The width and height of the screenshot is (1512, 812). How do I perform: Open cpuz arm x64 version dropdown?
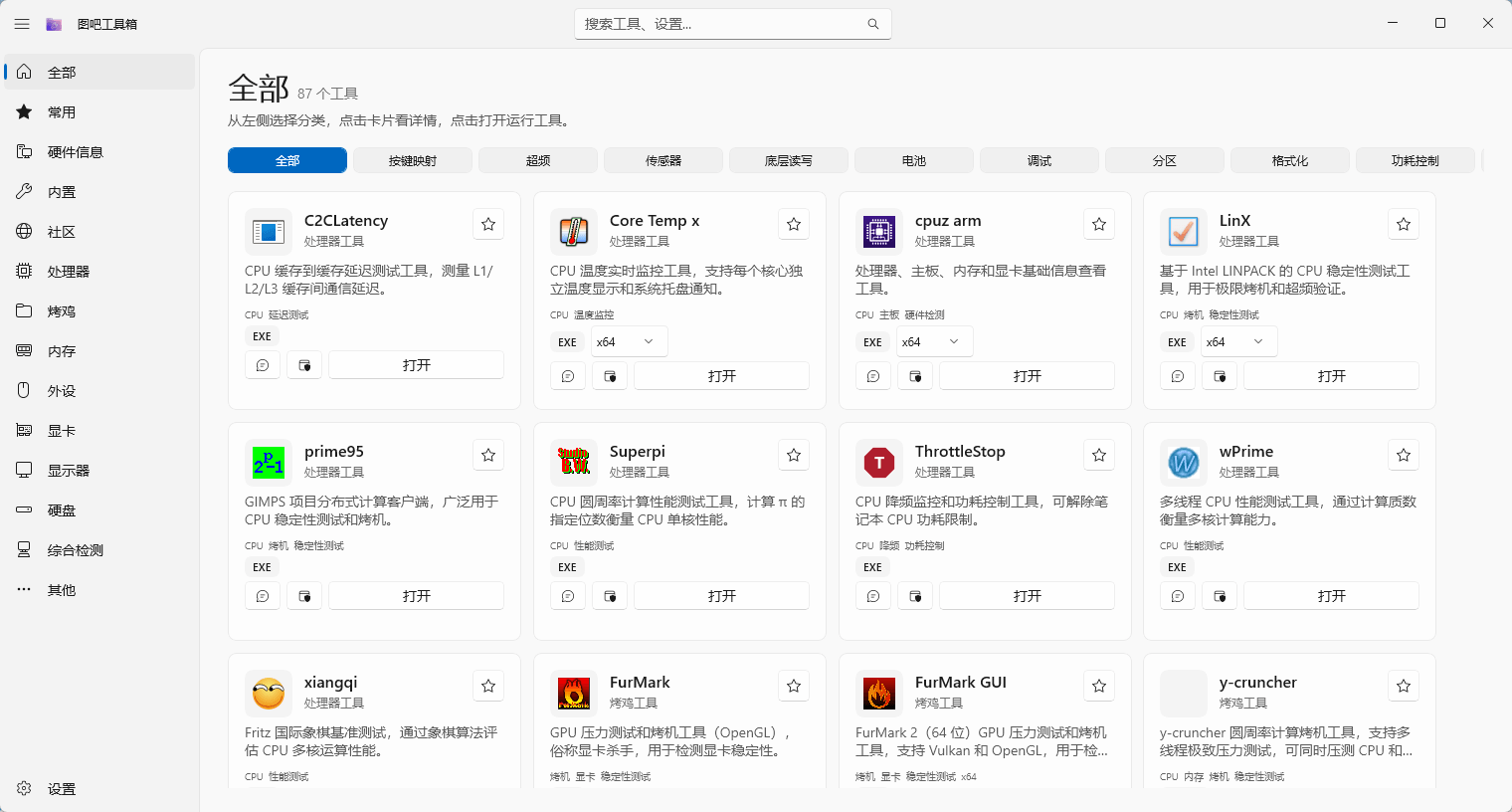[x=934, y=341]
